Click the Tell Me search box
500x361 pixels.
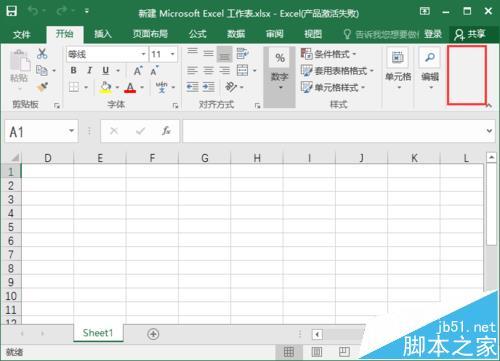(x=381, y=34)
